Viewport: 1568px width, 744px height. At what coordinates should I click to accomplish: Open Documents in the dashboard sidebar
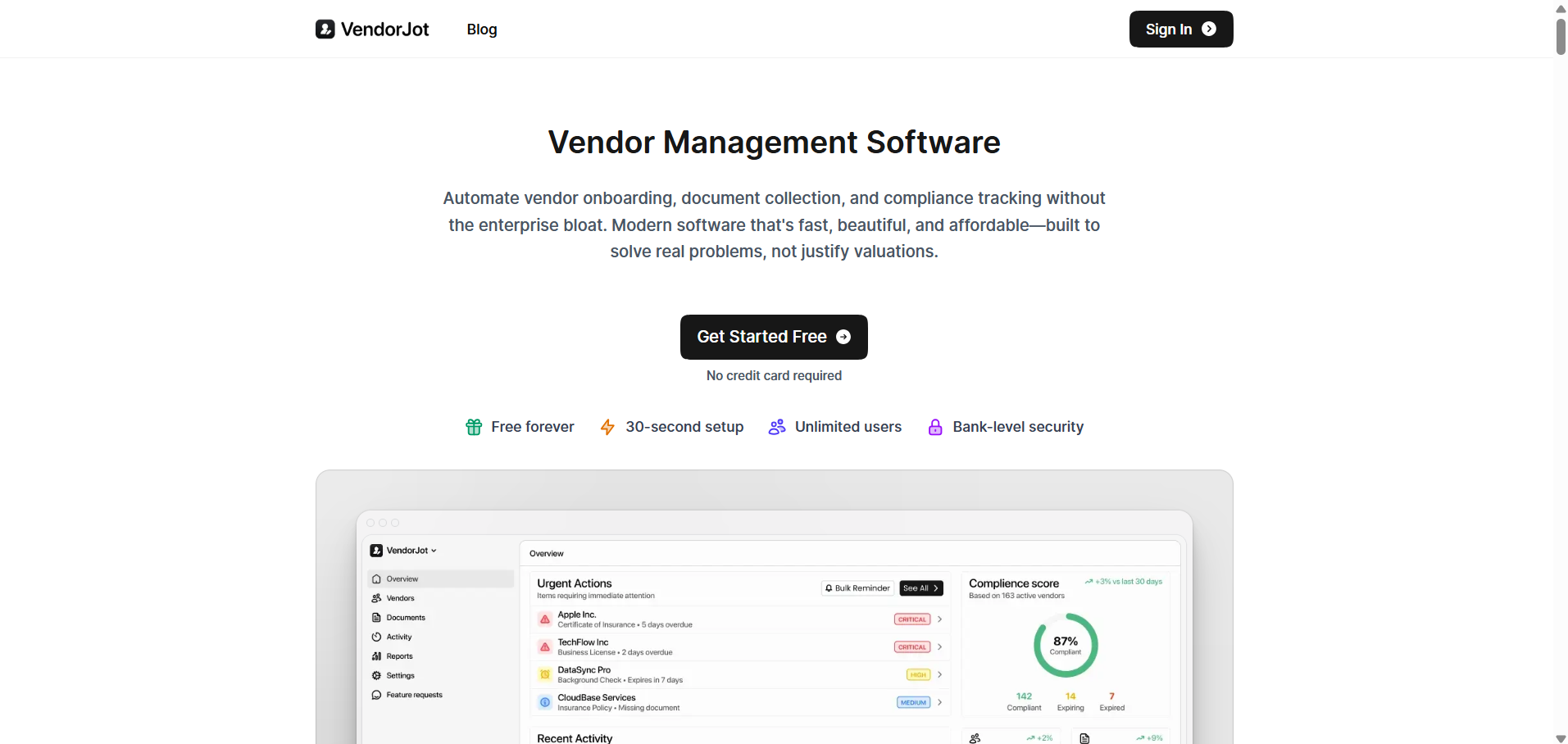[x=405, y=618]
